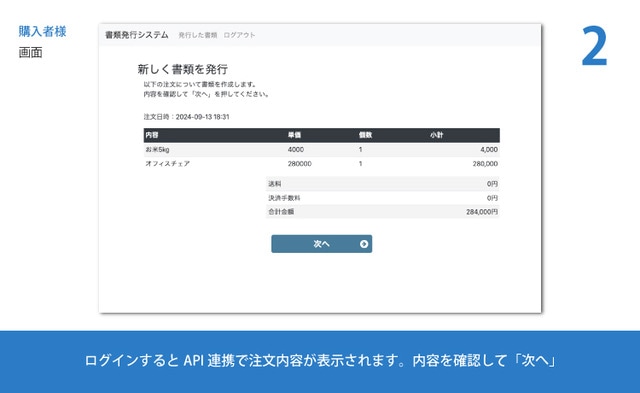640x393 pixels.
Task: Click the 284,000円 total amount
Action: pos(482,212)
